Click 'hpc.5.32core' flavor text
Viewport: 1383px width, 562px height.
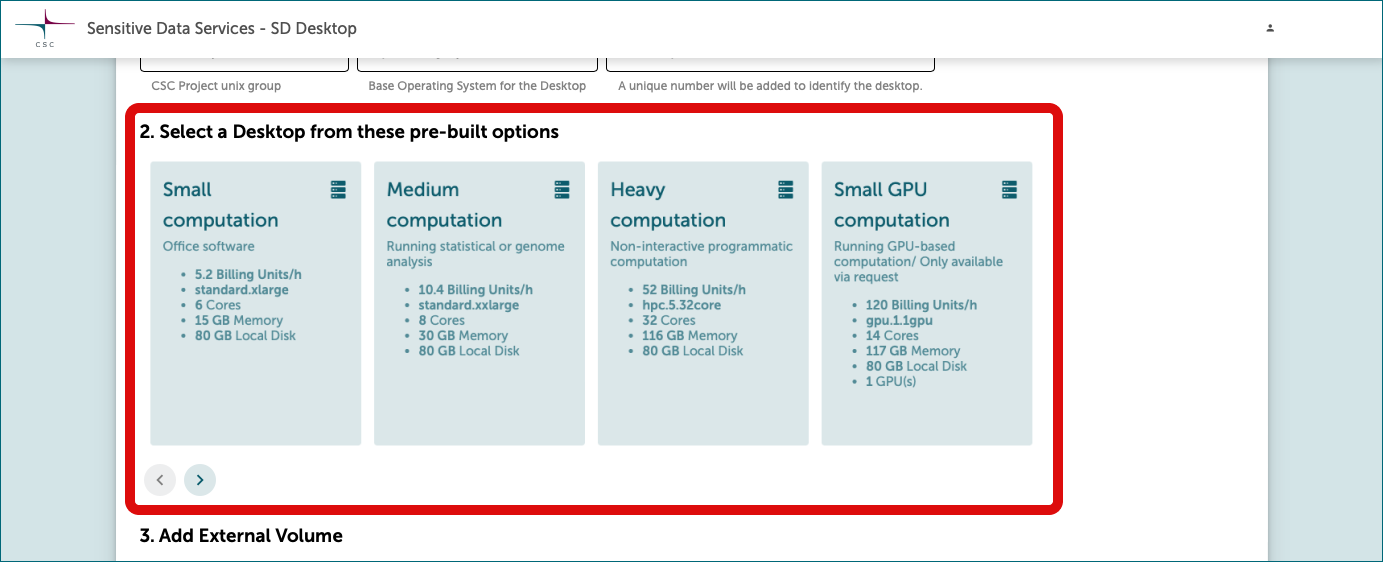pos(682,305)
